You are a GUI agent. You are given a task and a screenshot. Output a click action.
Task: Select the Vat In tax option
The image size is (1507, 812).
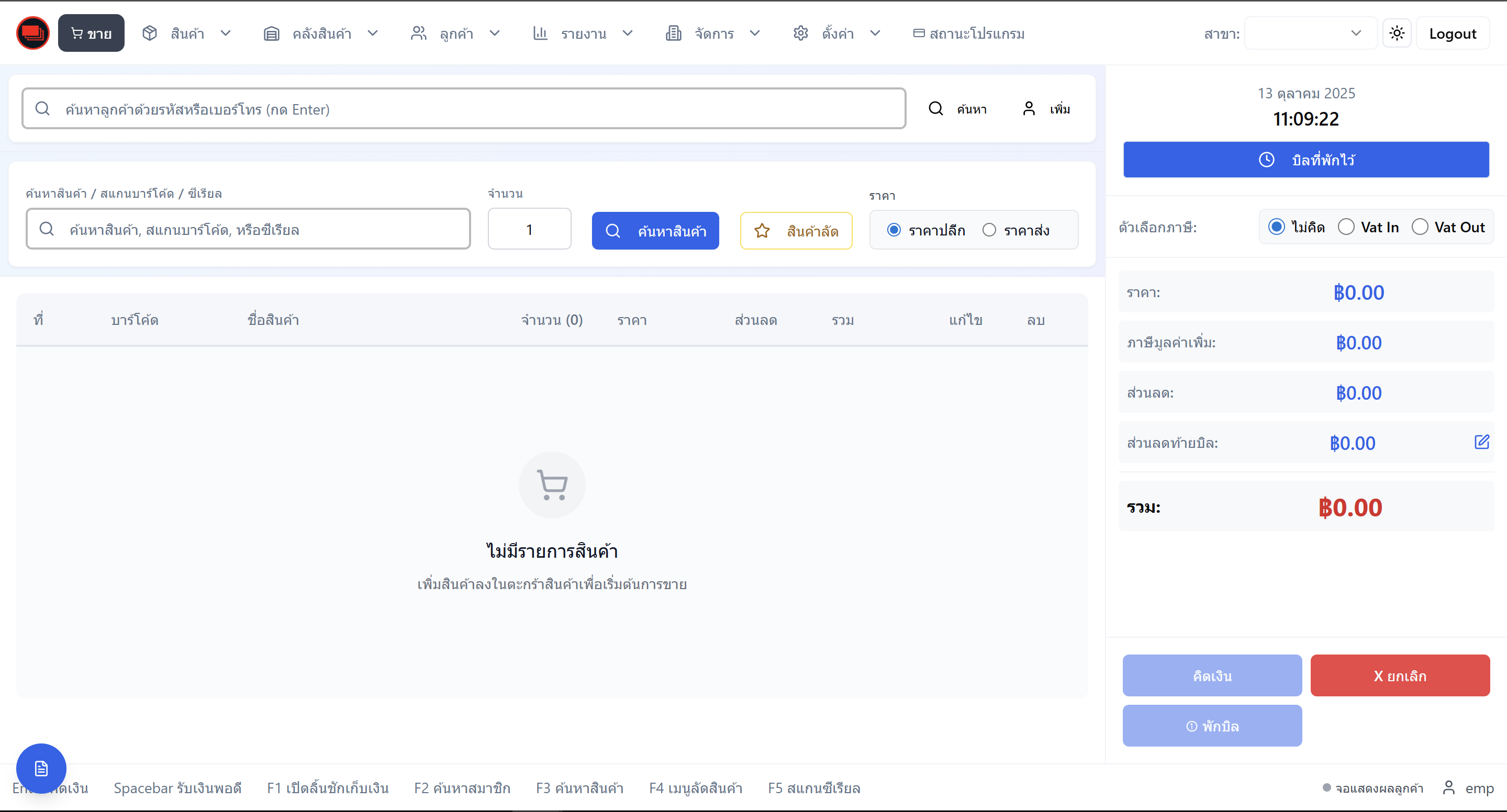tap(1346, 227)
